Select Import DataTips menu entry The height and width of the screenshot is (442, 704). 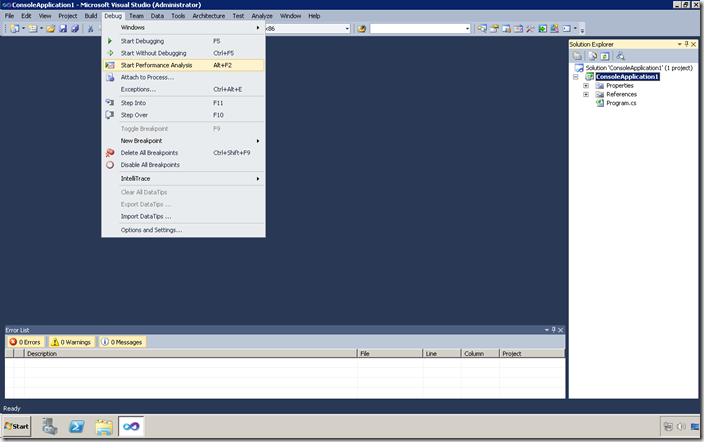183,217
